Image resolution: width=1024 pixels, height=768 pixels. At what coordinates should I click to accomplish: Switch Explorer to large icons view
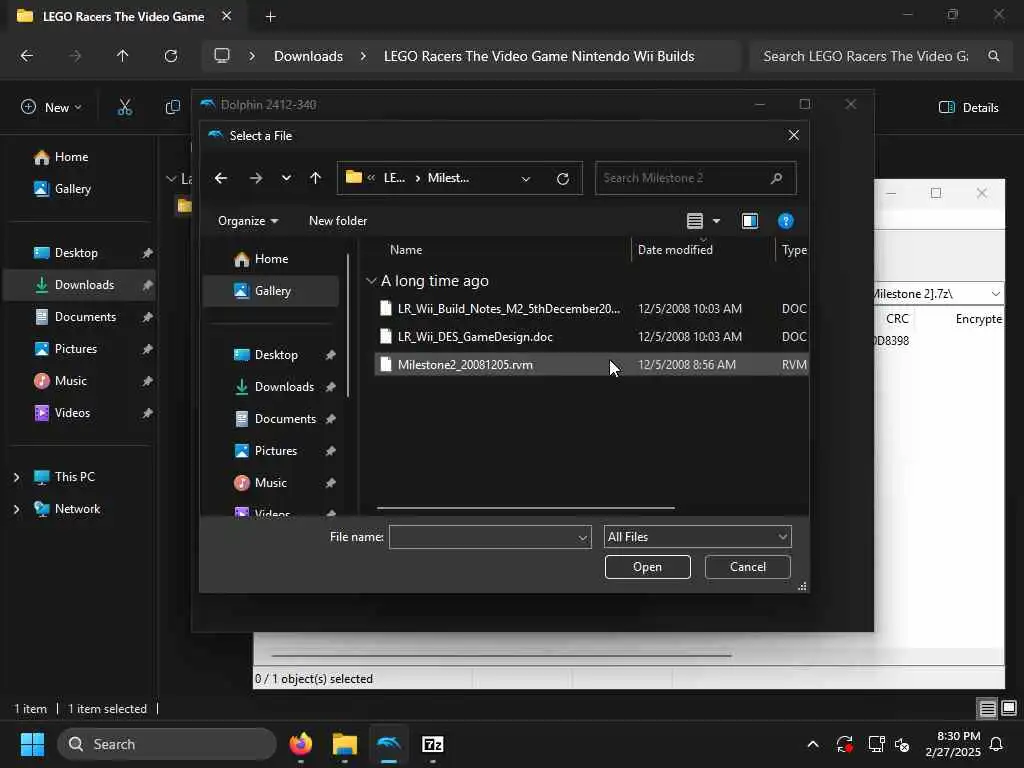click(x=1009, y=709)
